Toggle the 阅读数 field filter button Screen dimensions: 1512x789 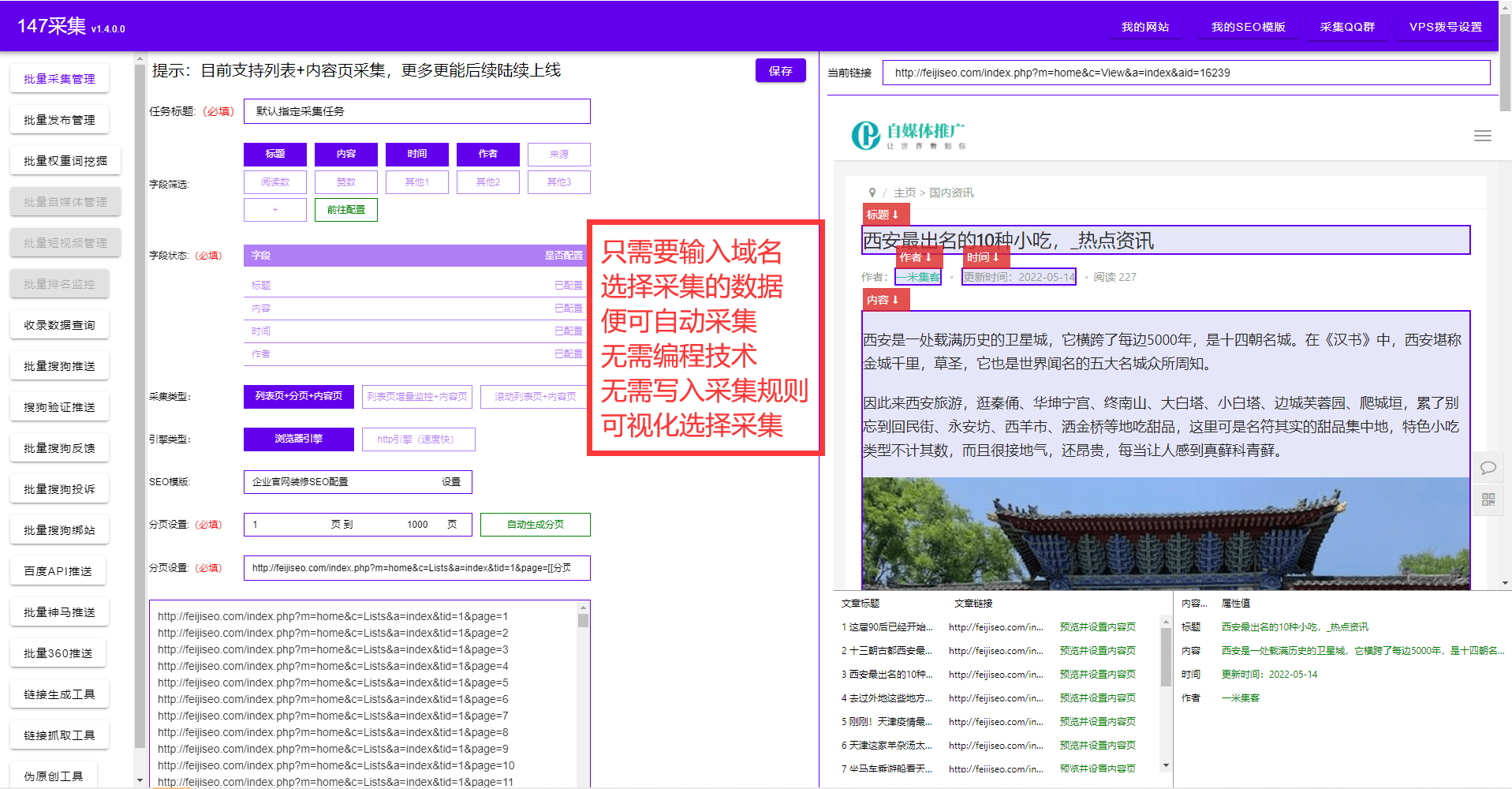(274, 182)
